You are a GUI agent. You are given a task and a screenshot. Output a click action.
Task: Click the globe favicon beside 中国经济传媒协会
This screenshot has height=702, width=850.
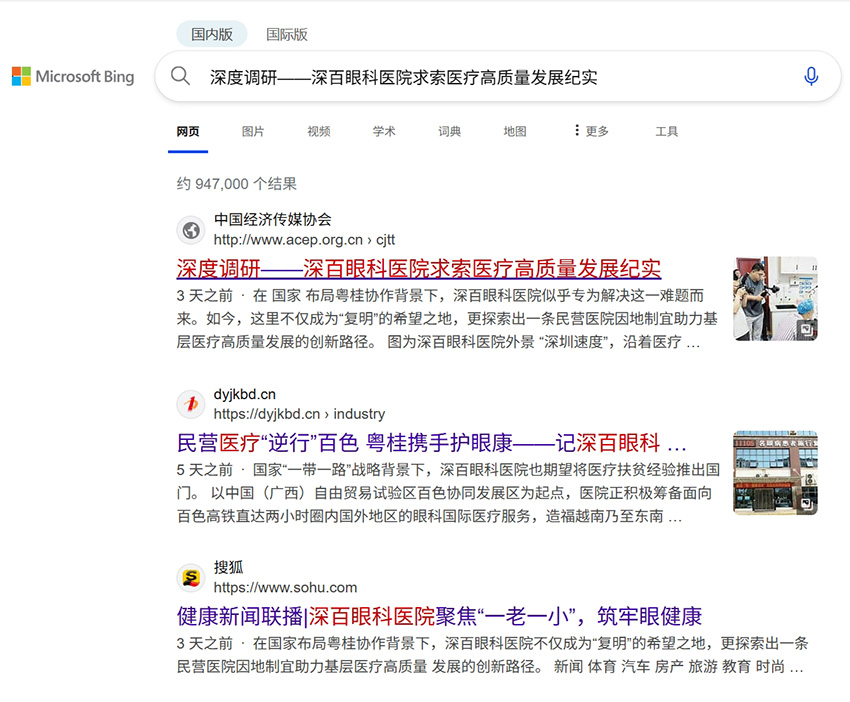click(191, 230)
